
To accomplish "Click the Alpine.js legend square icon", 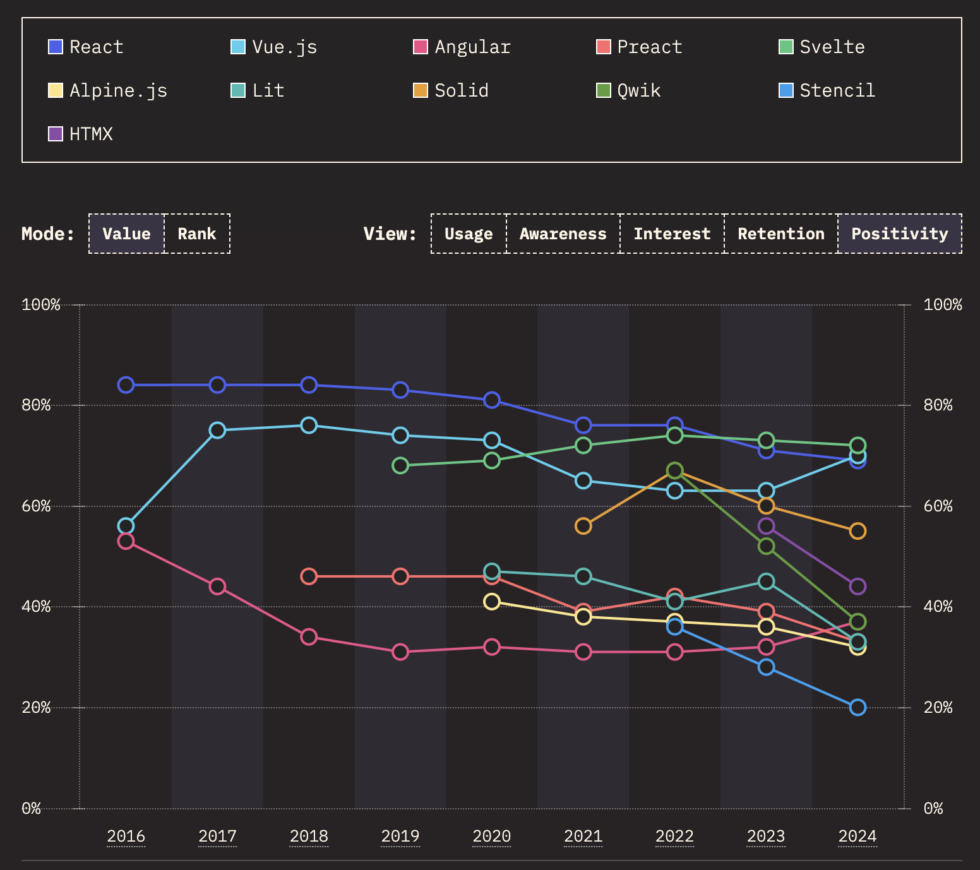I will point(56,91).
